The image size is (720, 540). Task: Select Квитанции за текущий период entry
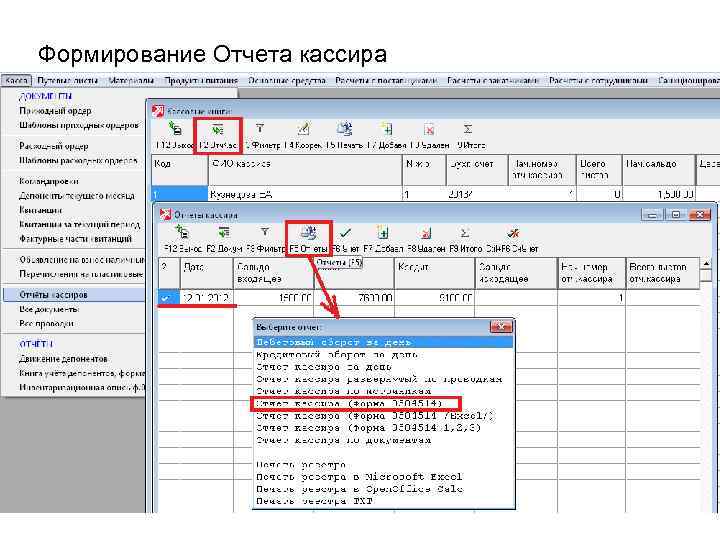pyautogui.click(x=79, y=225)
